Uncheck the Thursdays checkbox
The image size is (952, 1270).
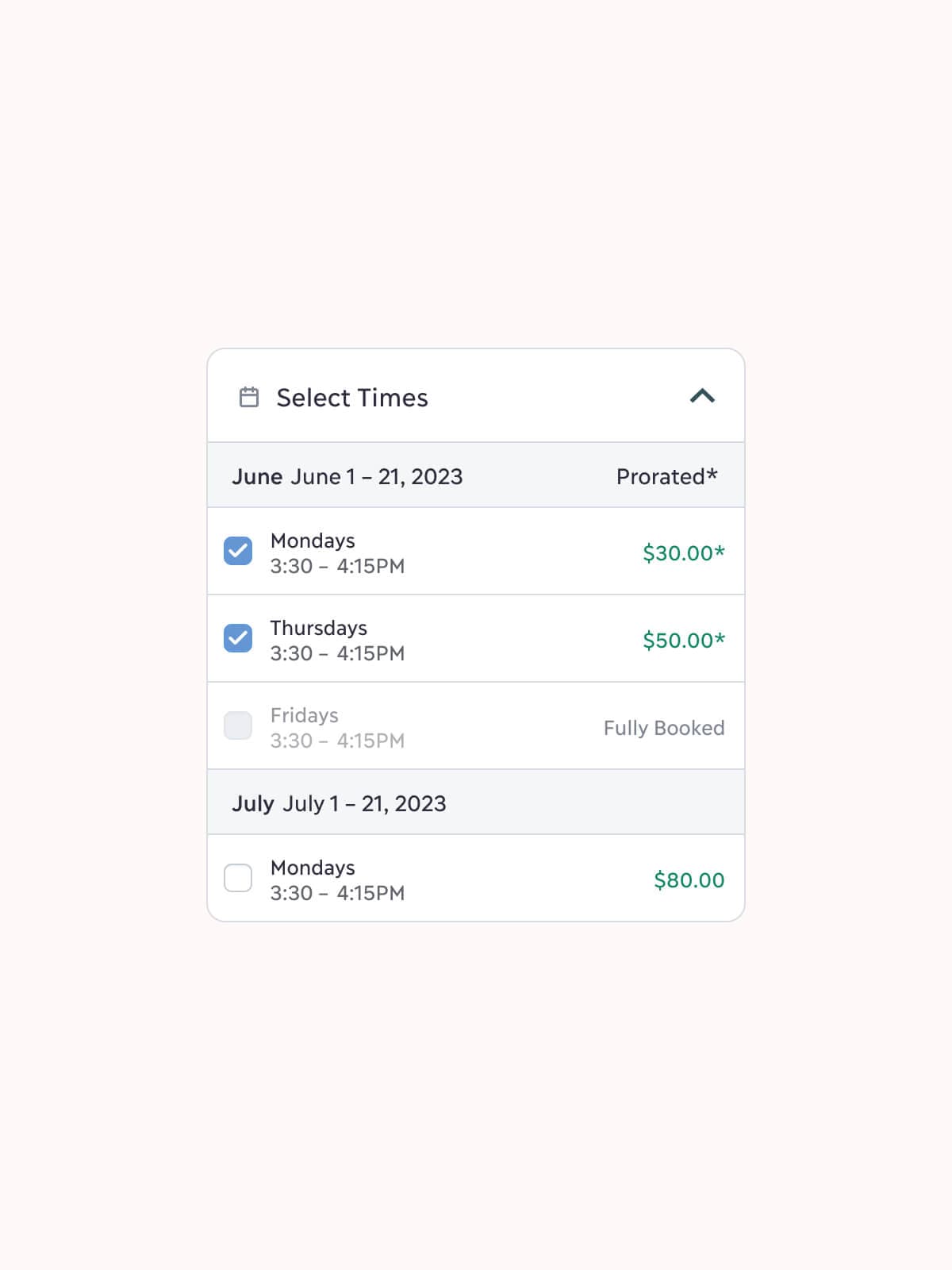click(238, 638)
